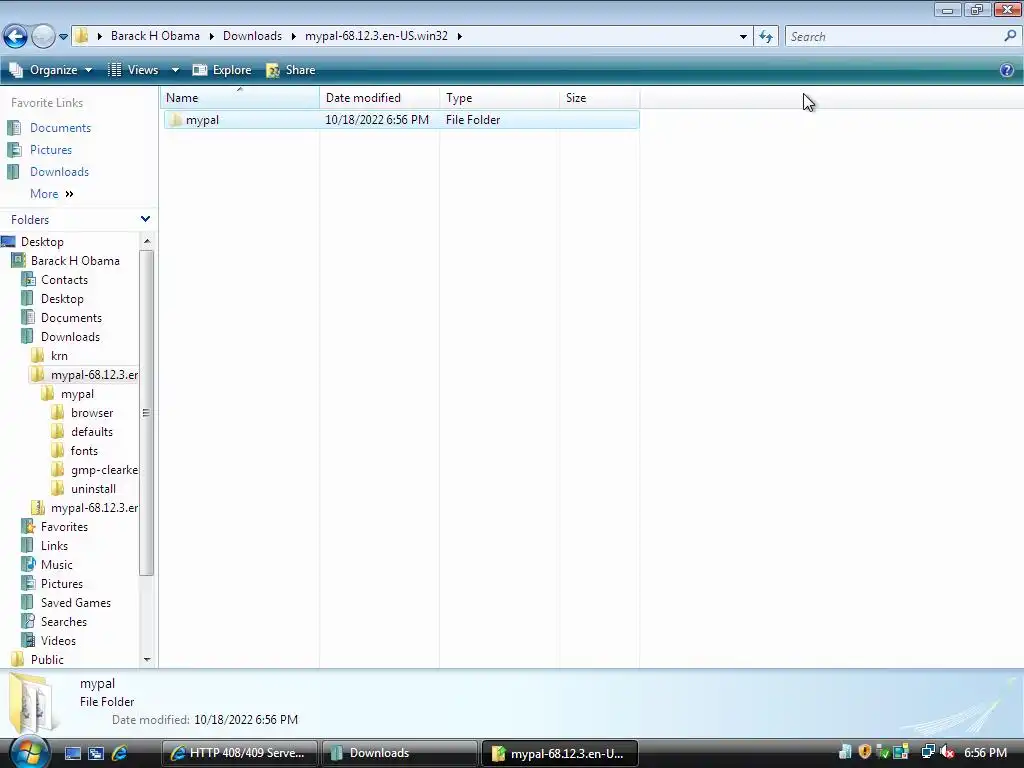Click the muted volume tray icon
This screenshot has width=1024, height=768.
point(948,752)
